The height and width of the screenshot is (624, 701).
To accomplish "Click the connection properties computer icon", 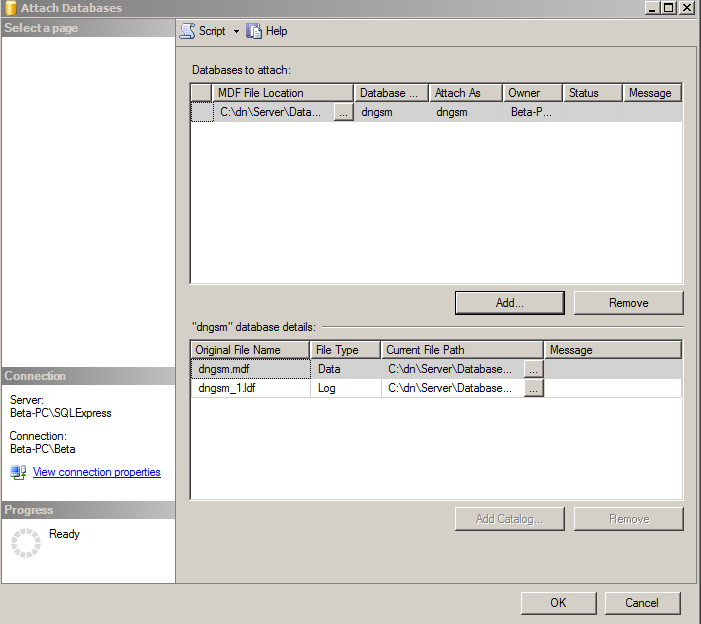I will (x=18, y=472).
